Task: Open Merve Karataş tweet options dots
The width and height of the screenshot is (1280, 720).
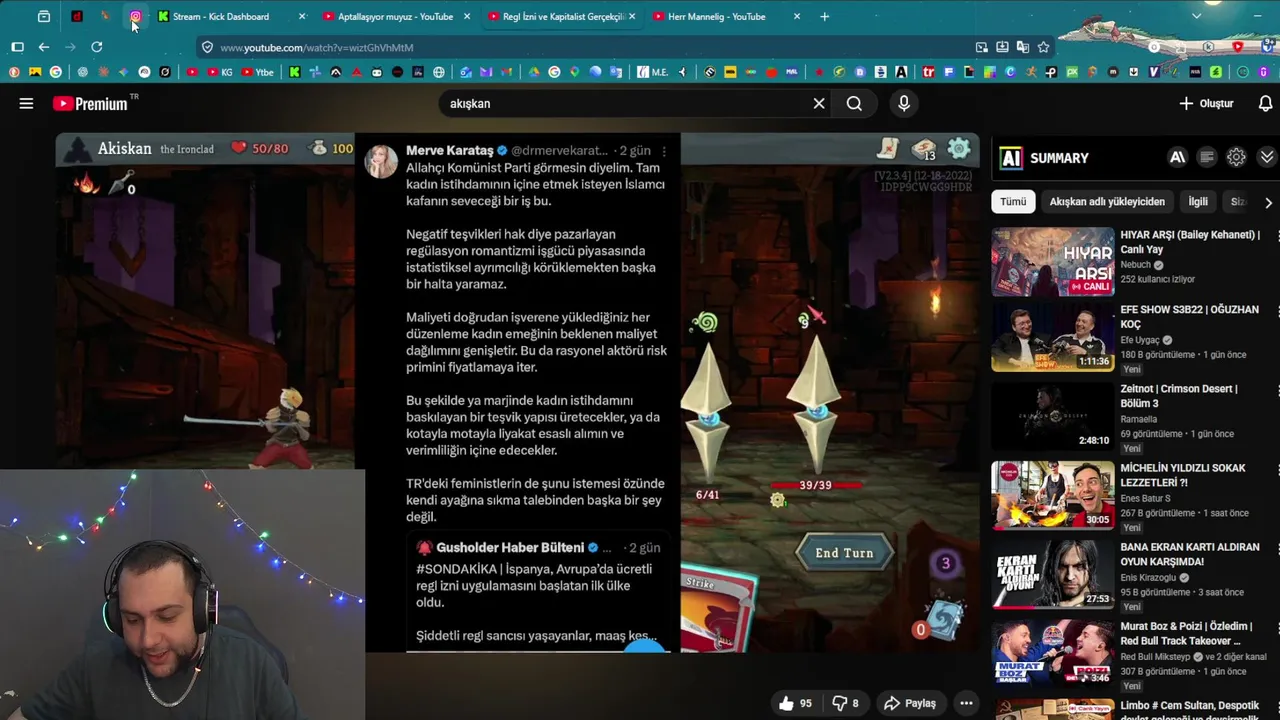Action: [664, 151]
